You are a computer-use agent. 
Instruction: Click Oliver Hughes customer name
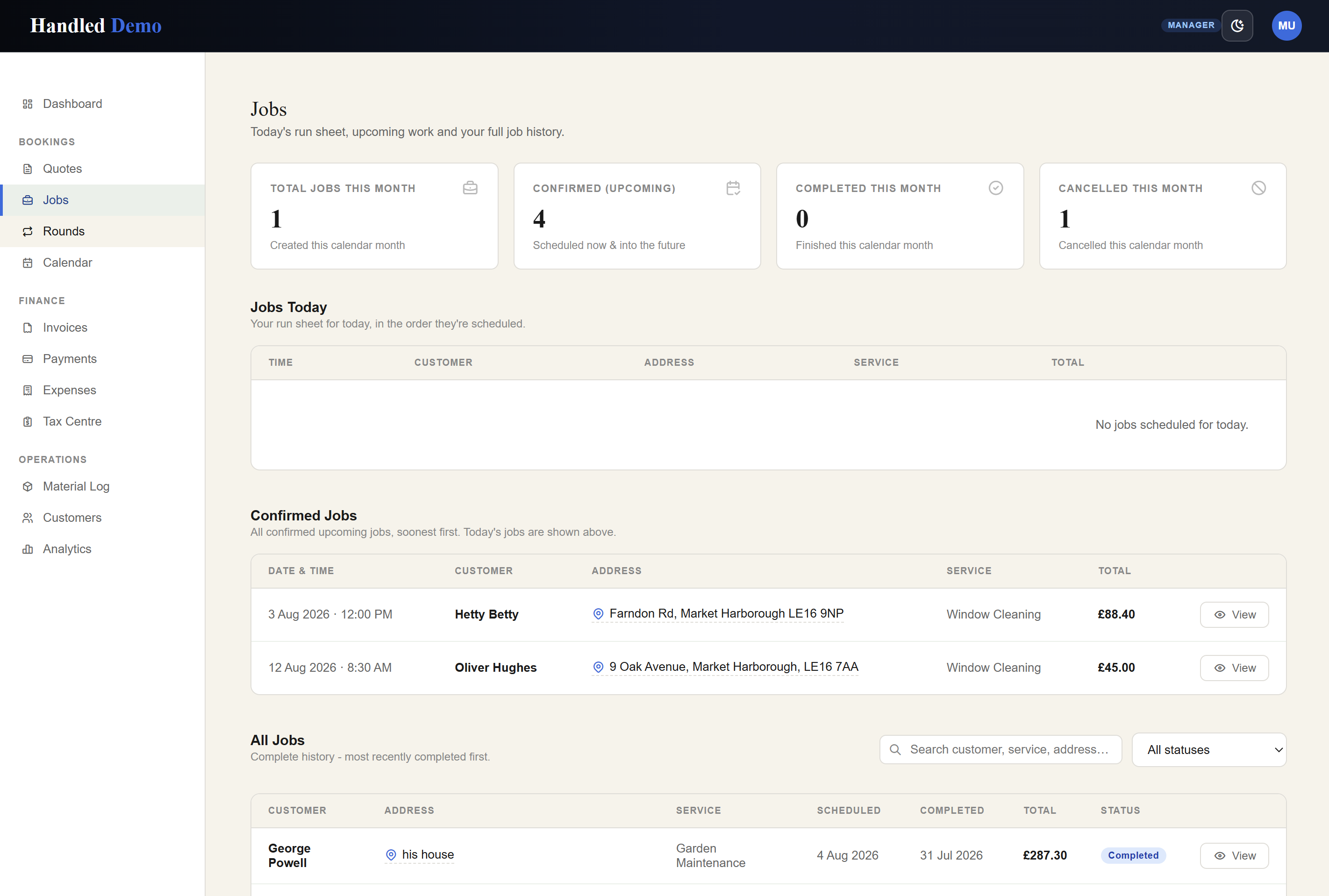(496, 668)
